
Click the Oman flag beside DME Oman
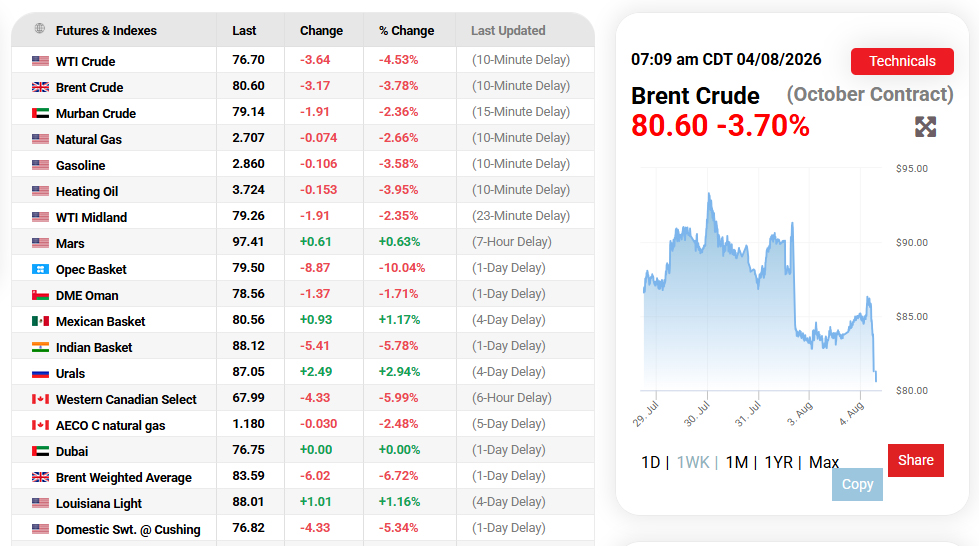tap(41, 295)
